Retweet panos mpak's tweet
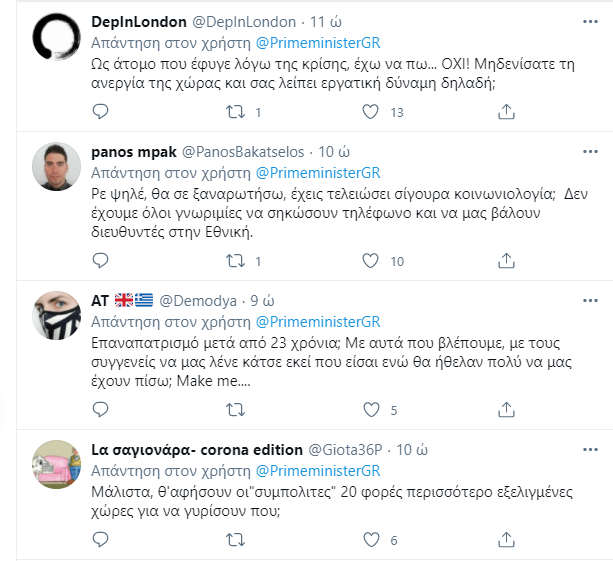The height and width of the screenshot is (561, 613). coord(233,261)
